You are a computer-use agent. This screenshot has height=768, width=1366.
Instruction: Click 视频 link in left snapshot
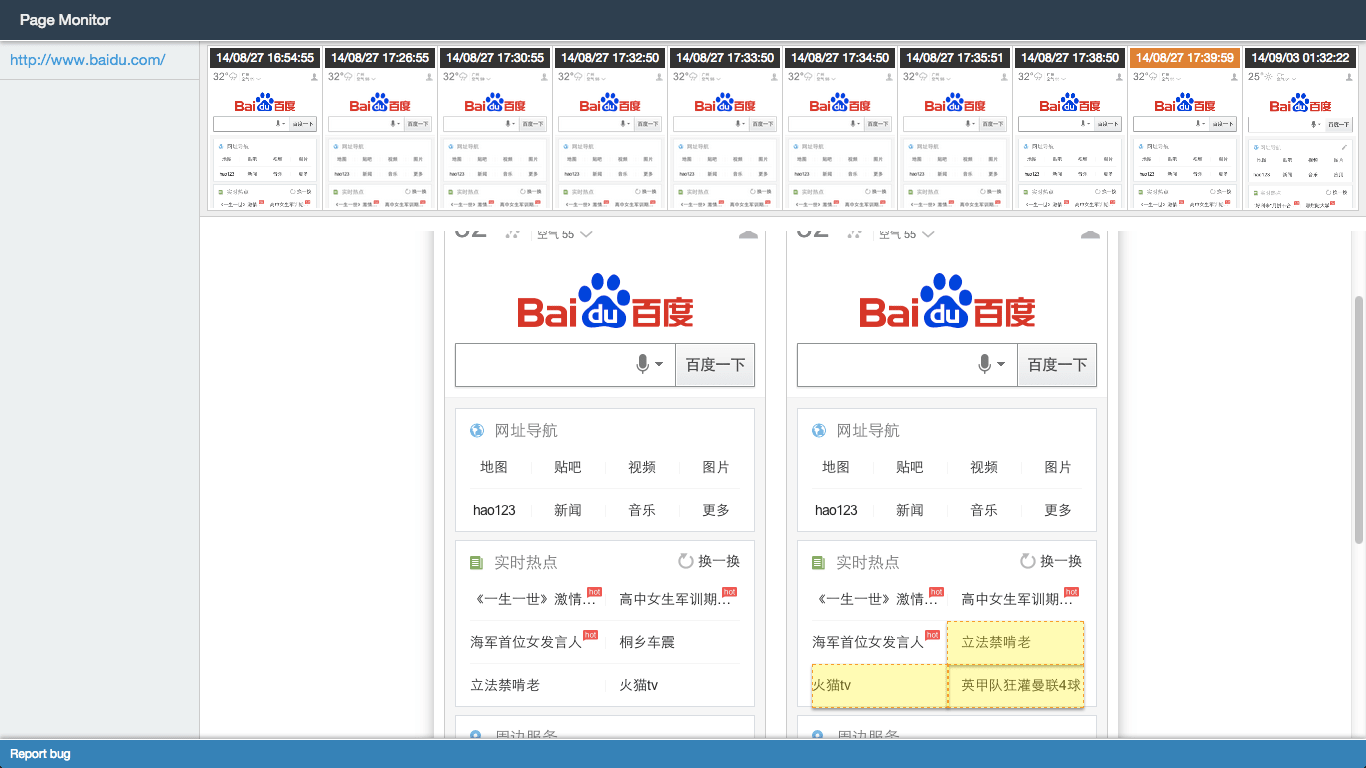(x=642, y=467)
